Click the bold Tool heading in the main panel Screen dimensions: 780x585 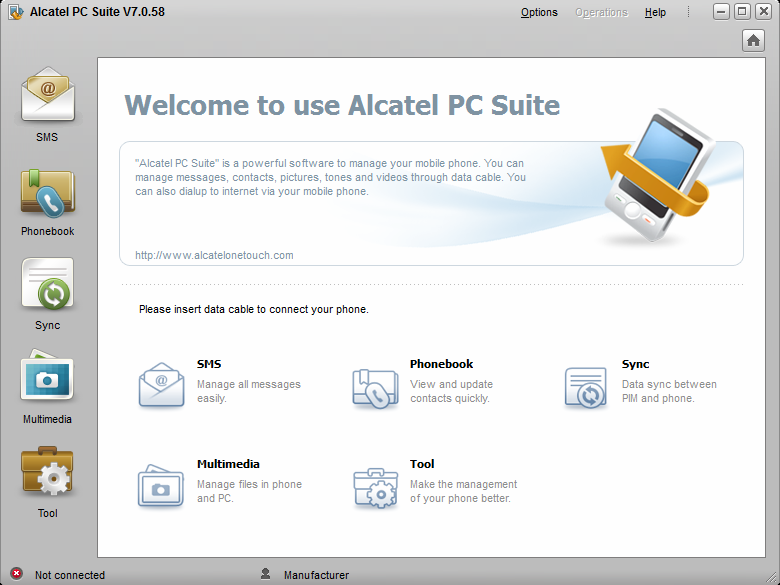tap(422, 464)
